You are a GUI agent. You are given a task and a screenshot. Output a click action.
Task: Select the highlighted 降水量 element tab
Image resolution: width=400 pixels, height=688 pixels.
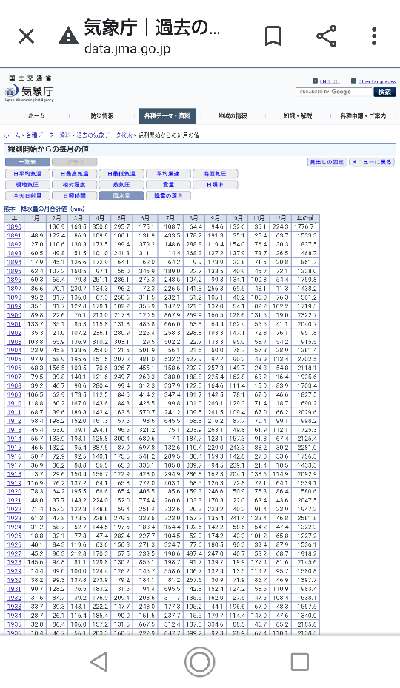point(121,196)
